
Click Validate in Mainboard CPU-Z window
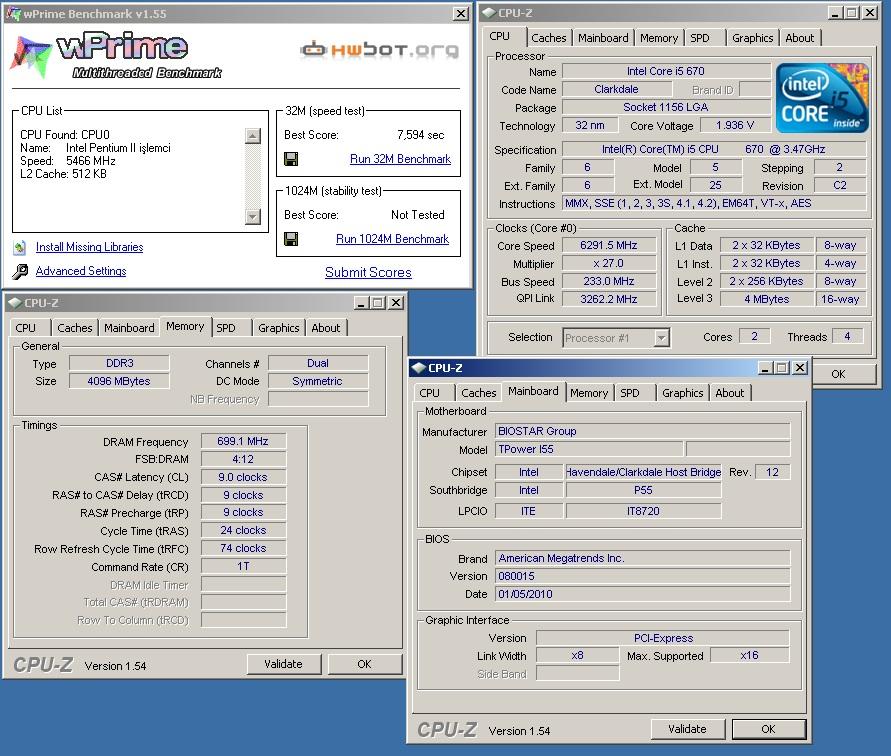tap(688, 729)
